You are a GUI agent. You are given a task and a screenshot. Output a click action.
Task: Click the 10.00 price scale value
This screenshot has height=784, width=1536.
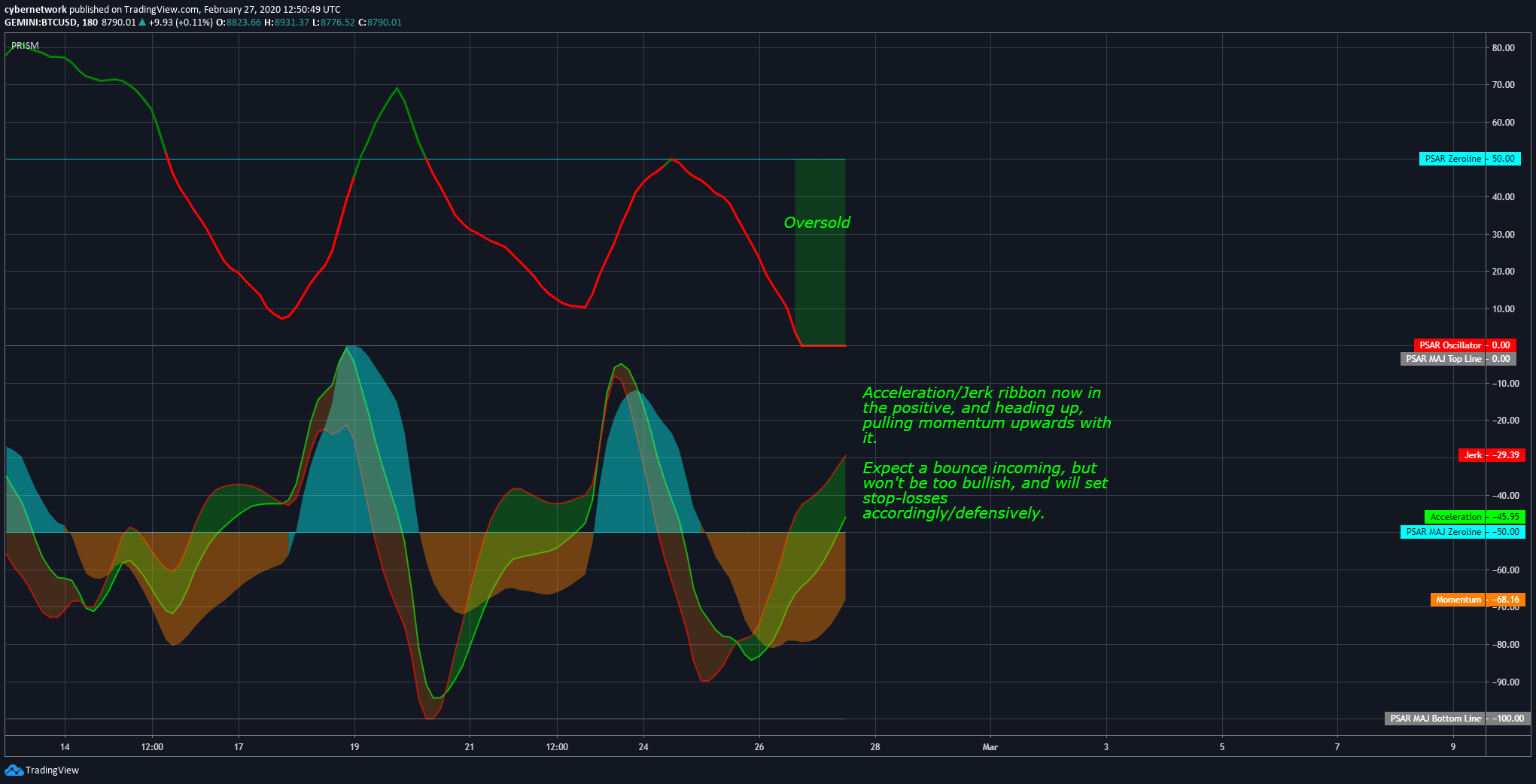click(x=1503, y=308)
